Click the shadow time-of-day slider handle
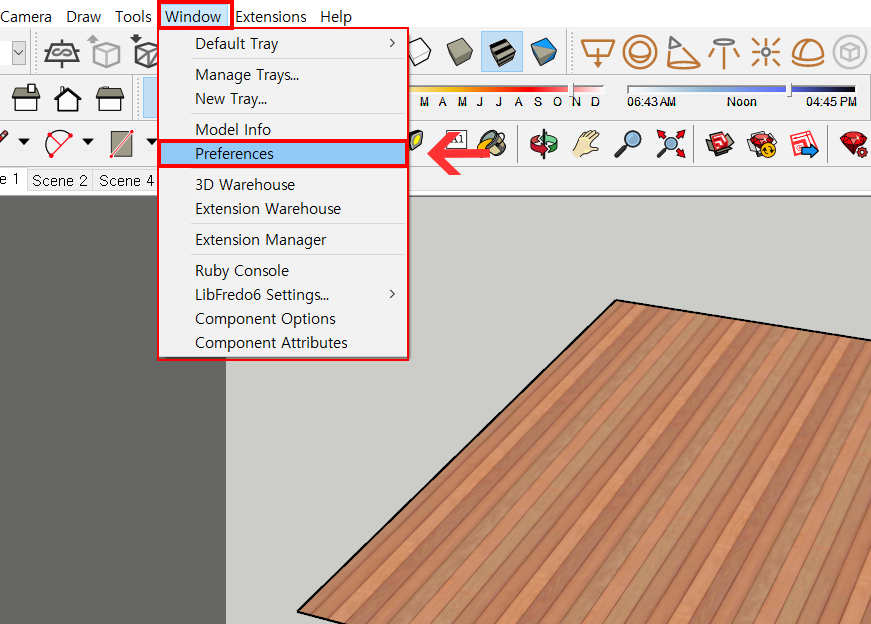 click(x=789, y=89)
